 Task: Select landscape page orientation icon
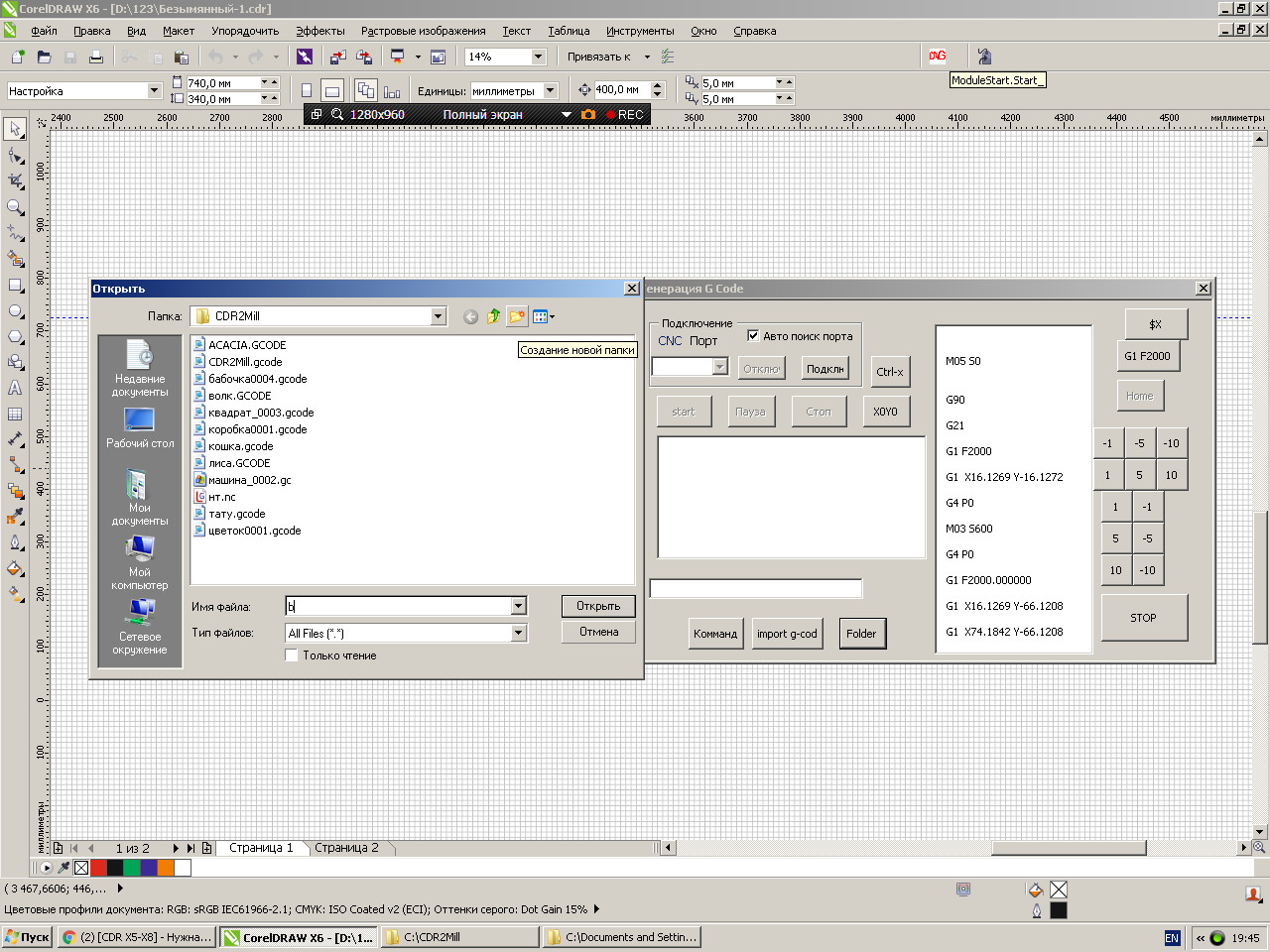332,90
